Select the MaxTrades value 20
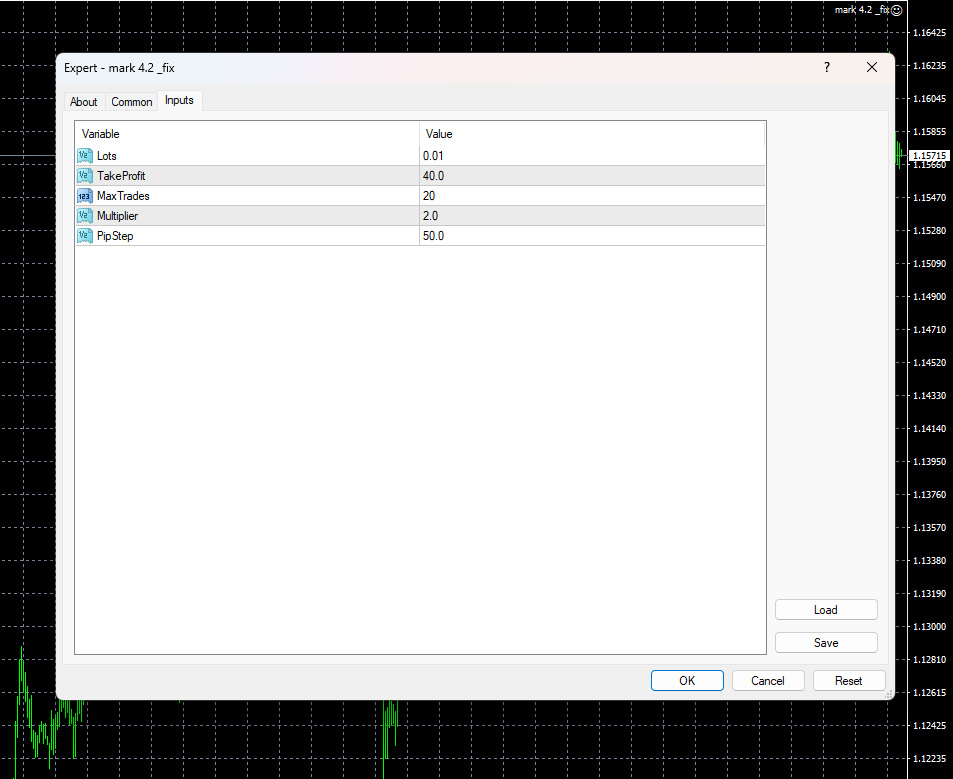This screenshot has width=953, height=779. (429, 196)
